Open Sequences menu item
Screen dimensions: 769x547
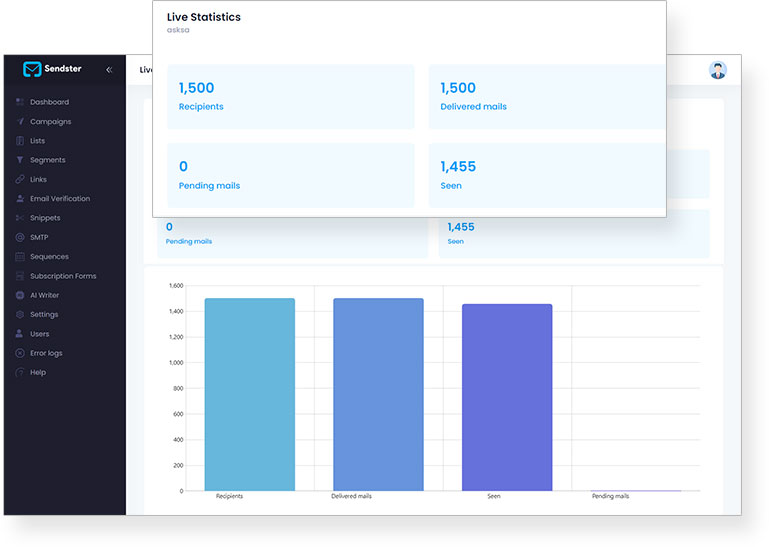(x=49, y=257)
